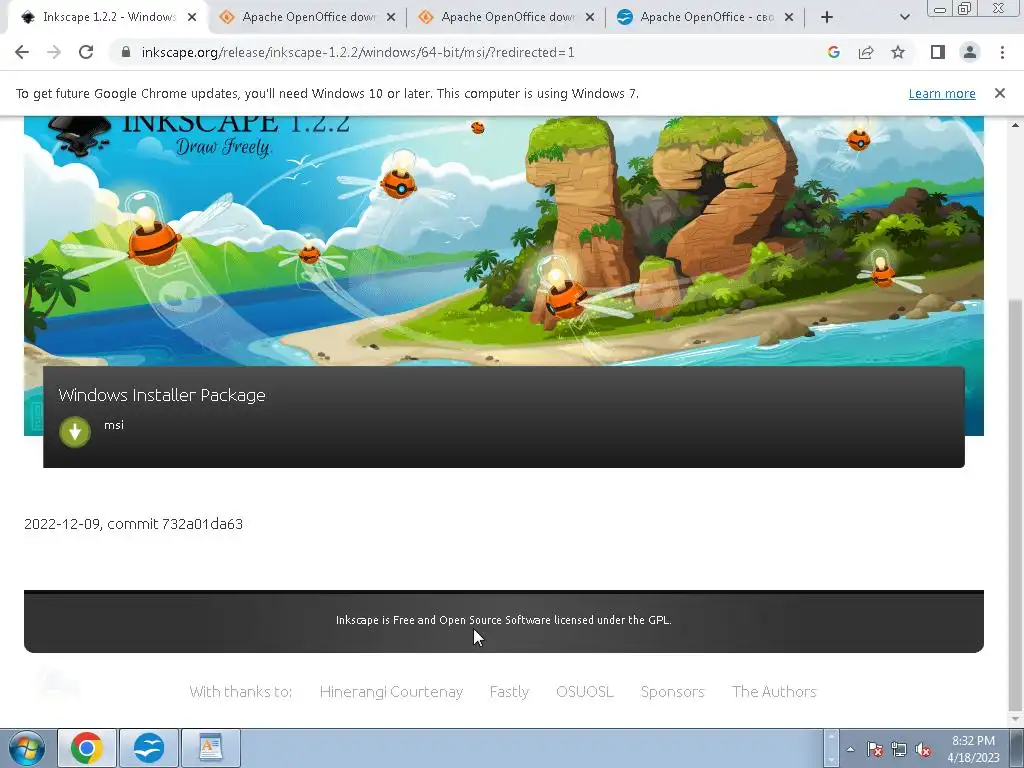Switch to the Apache OpenOffice SourceForge tab
This screenshot has height=768, width=1024.
coord(705,17)
